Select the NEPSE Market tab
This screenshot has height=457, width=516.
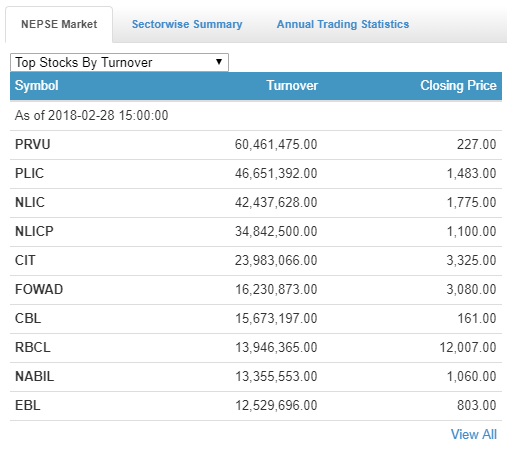point(59,24)
